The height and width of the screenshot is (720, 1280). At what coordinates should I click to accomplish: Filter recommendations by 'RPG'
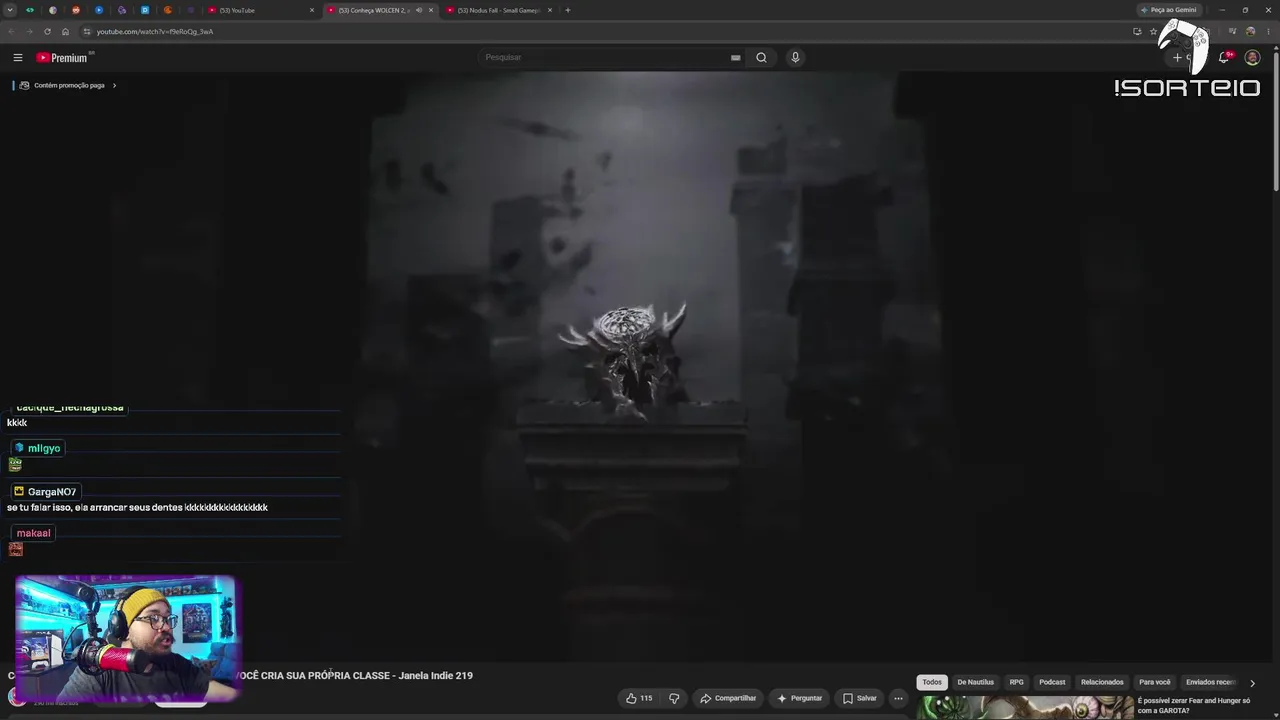(x=1016, y=682)
